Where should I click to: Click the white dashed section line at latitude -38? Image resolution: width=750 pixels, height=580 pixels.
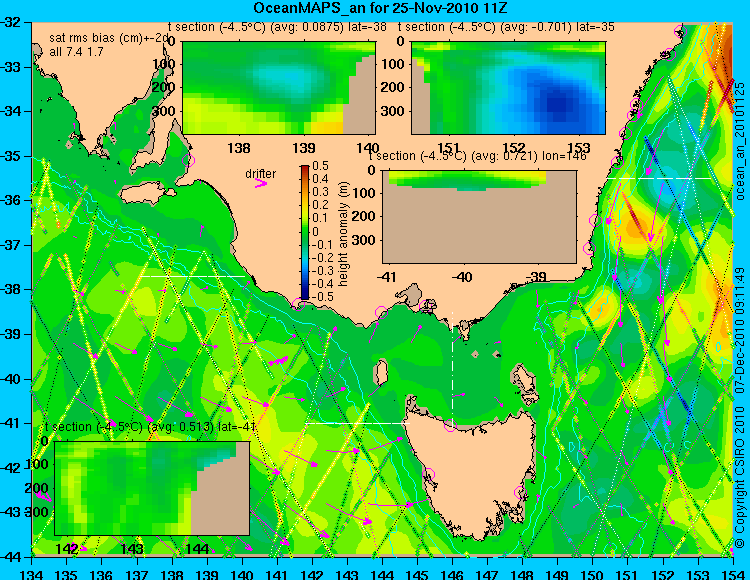point(192,276)
